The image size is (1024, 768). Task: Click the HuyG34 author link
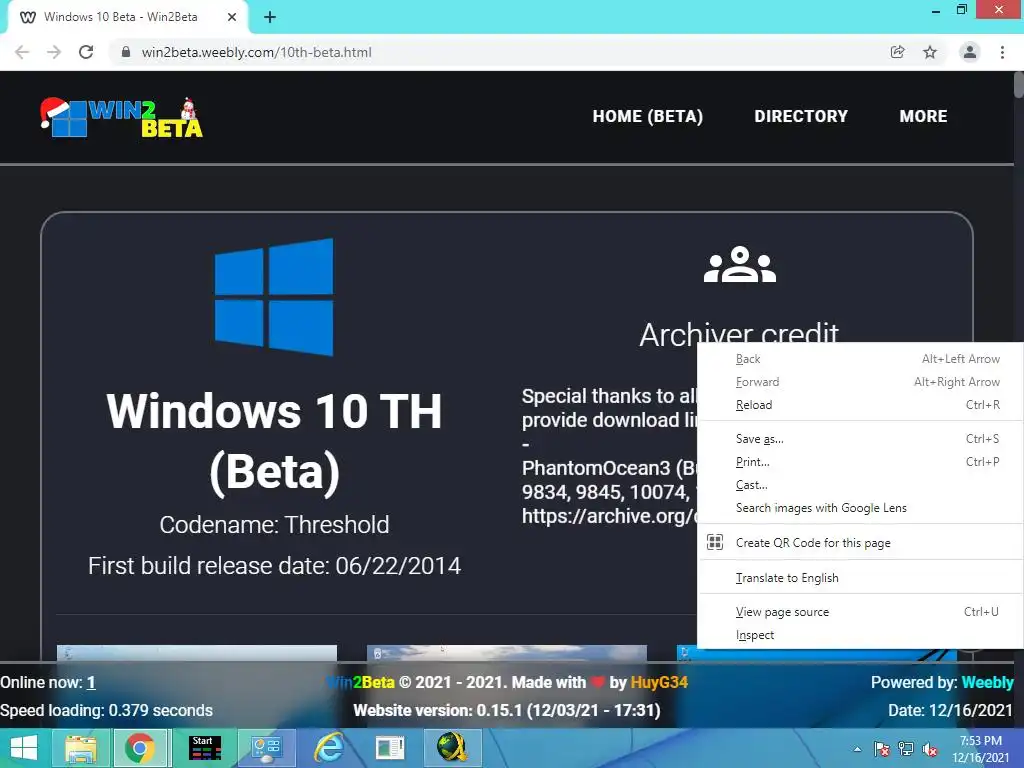pos(659,682)
